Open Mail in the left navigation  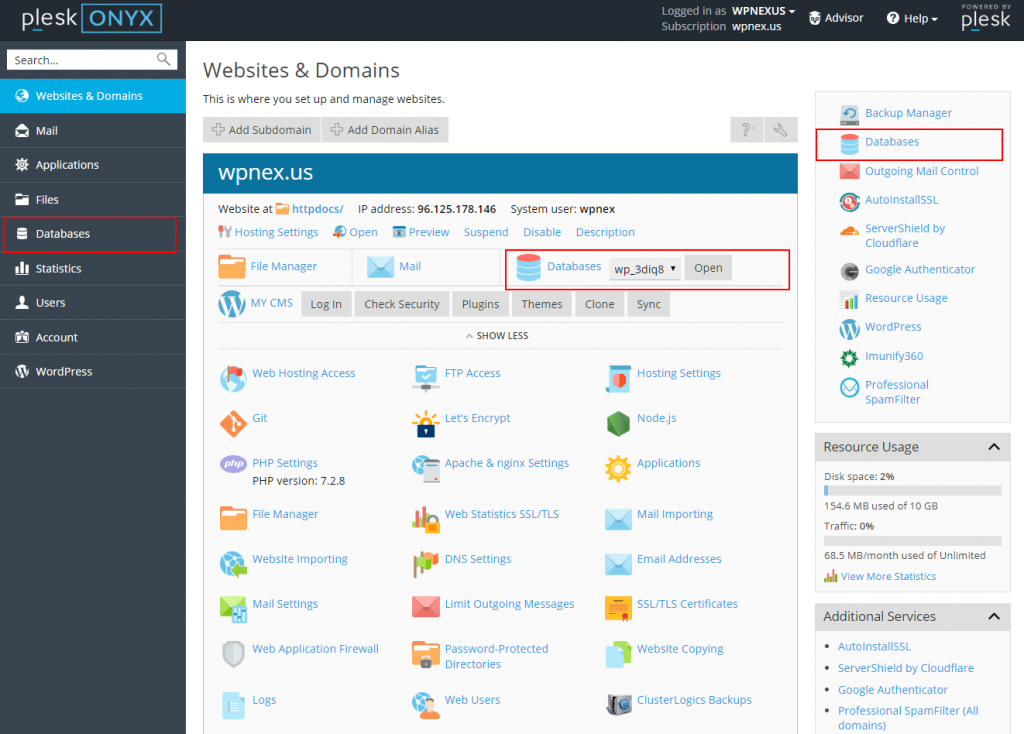coord(93,131)
